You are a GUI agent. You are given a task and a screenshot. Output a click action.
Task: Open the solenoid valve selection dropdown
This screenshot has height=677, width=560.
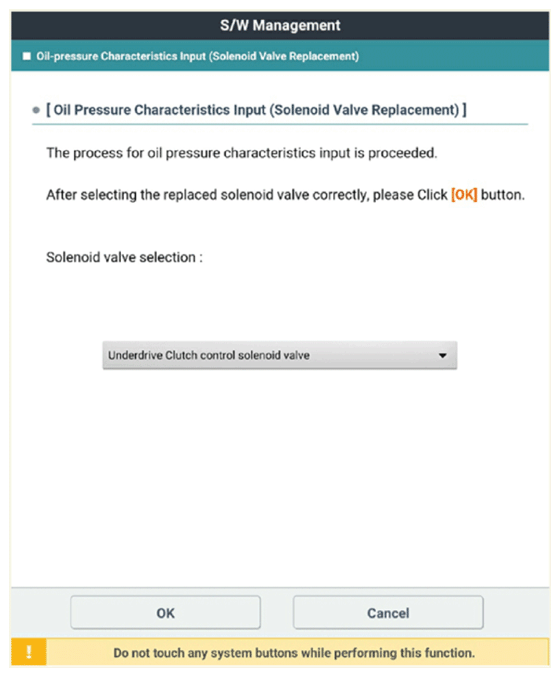coord(279,355)
